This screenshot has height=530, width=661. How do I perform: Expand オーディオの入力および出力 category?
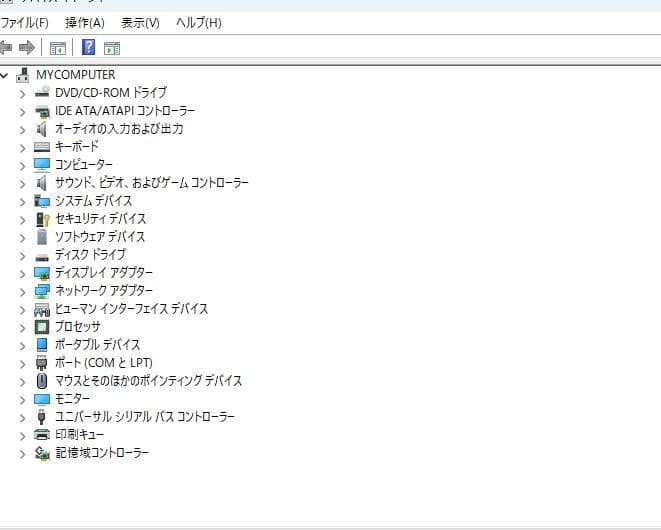click(23, 130)
